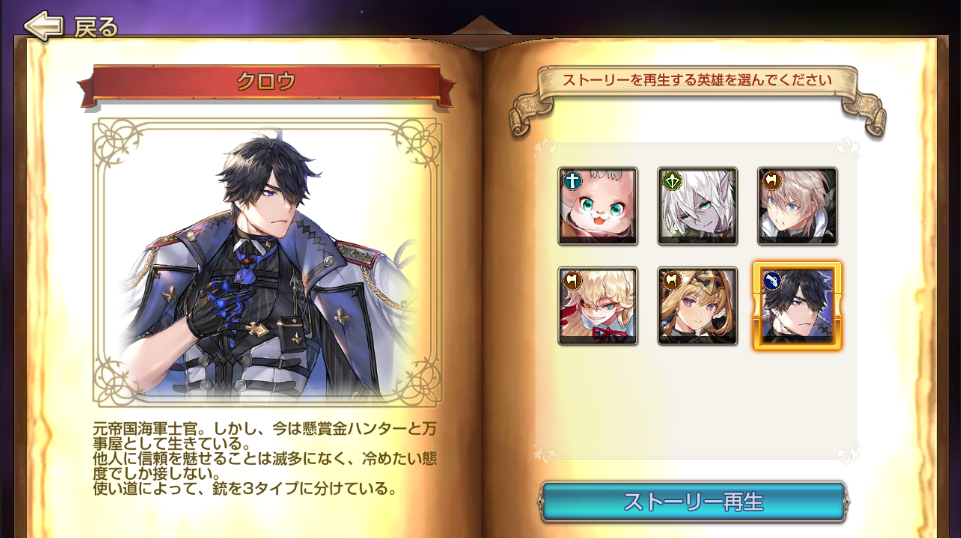Click the axe class icon on silver-haired hero
Screen dimensions: 961x538
[x=772, y=181]
